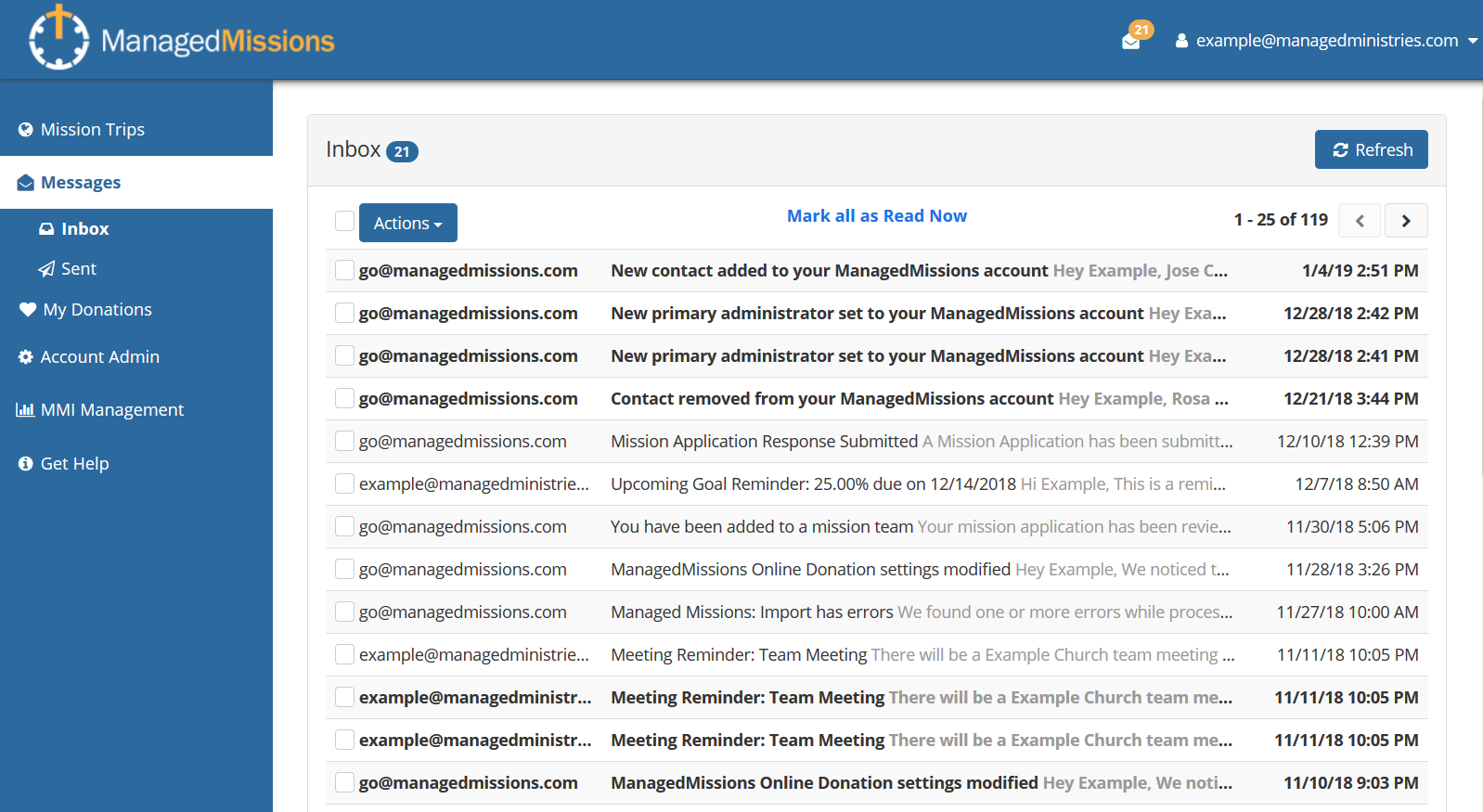Open 'New contact added to your ManagedMissions account' message

830,271
